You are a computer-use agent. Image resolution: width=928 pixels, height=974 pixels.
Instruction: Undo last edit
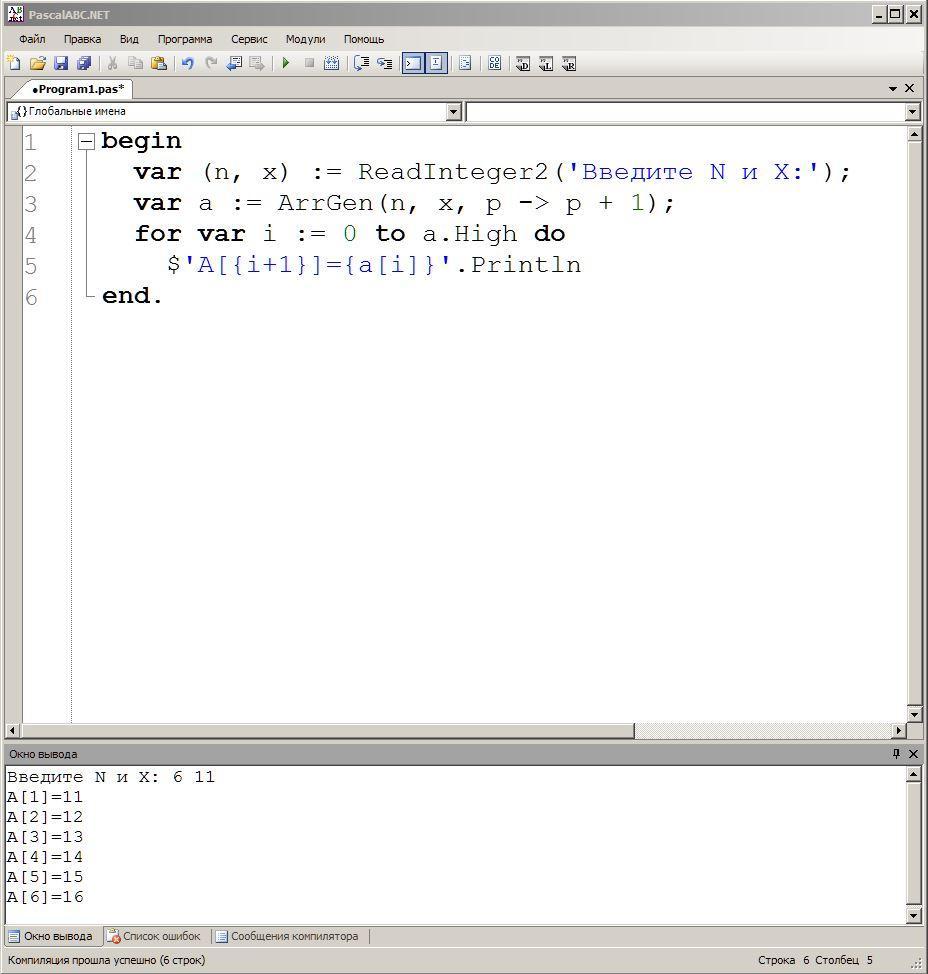pos(187,63)
